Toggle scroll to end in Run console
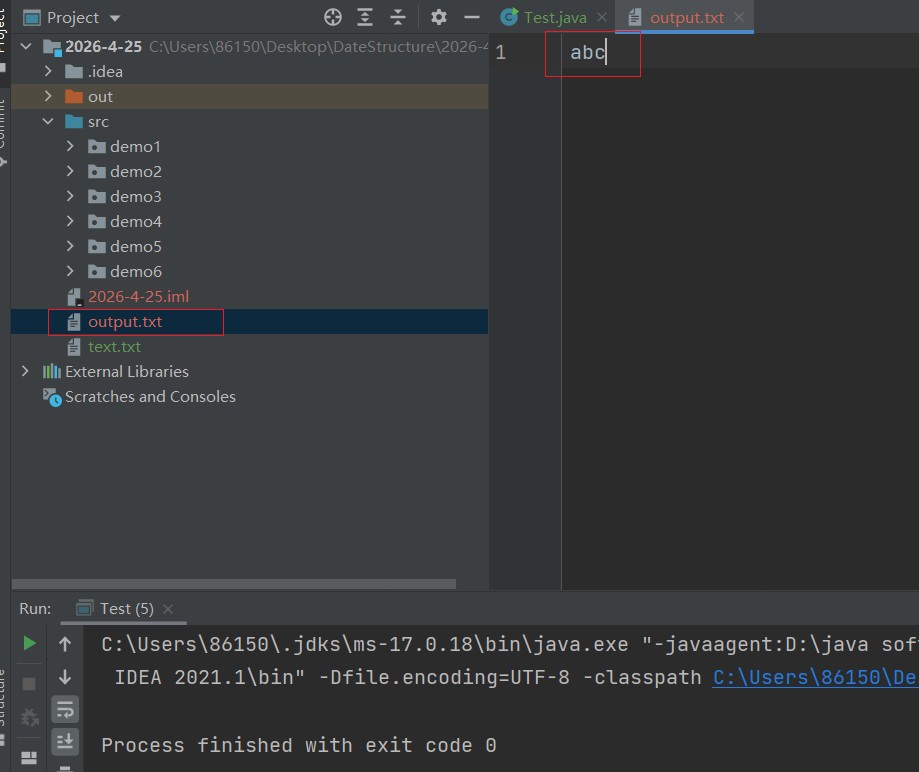Viewport: 919px width, 772px height. click(65, 741)
